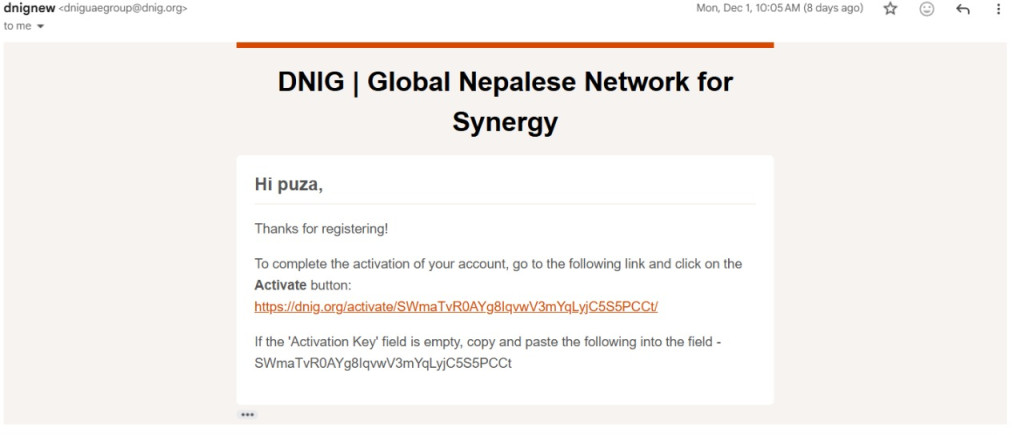Click the sender address dniguaegroup@dnig.org

pyautogui.click(x=123, y=9)
